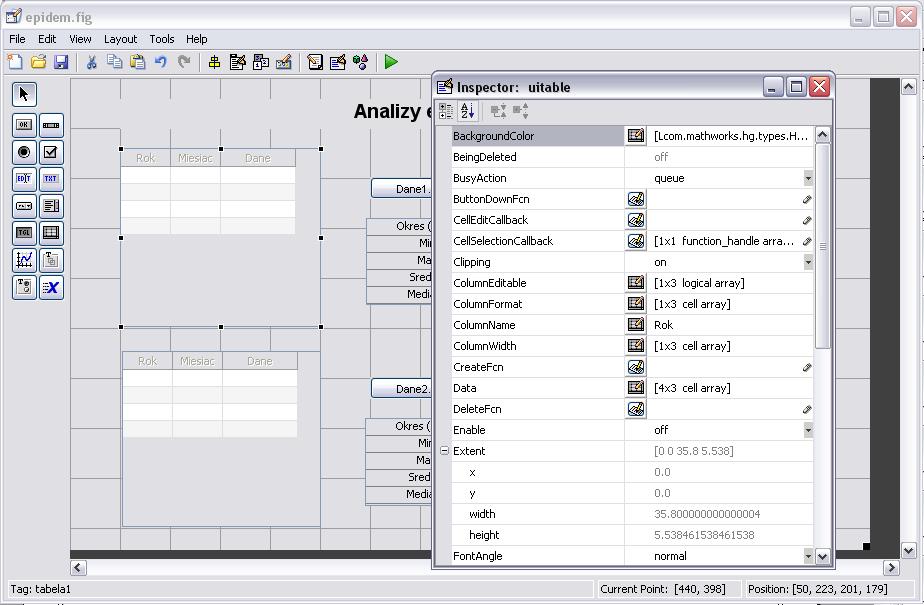Click the pencil icon for ButtonDownFcn
The width and height of the screenshot is (924, 605).
point(807,200)
